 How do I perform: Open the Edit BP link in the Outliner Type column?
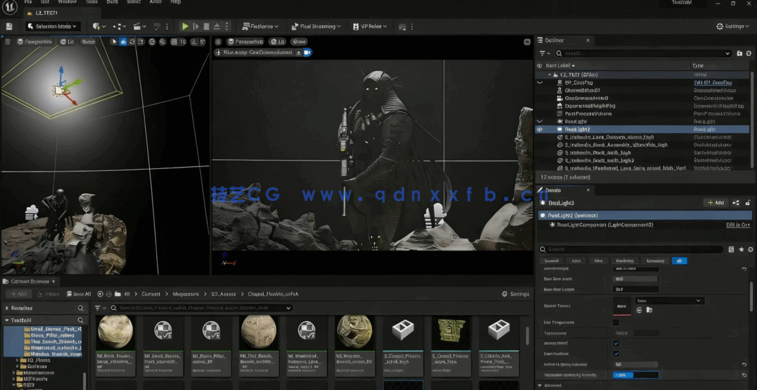(713, 83)
